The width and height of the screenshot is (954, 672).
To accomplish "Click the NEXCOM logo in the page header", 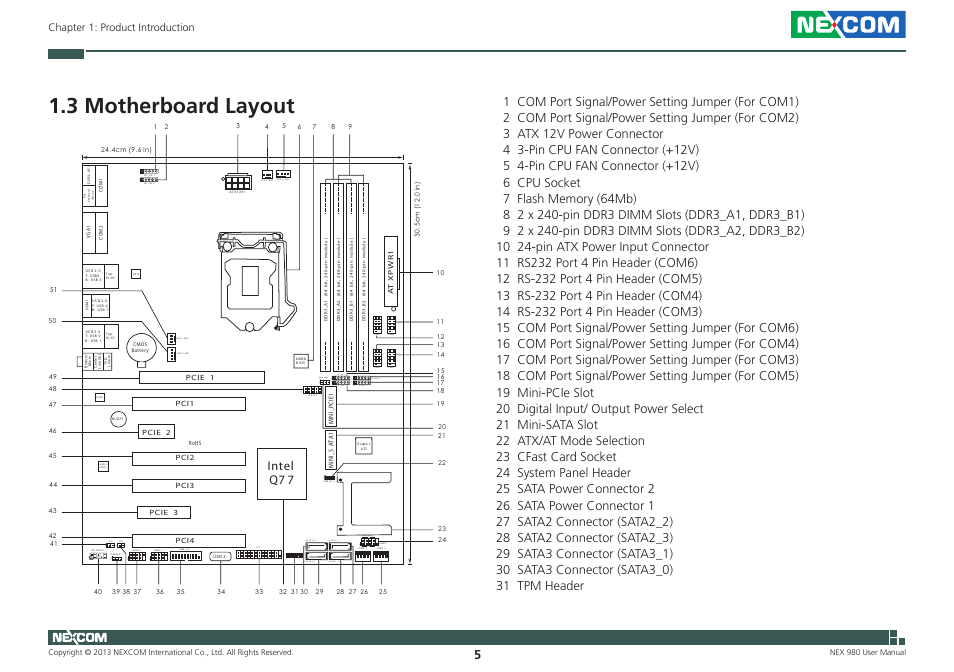I will point(848,25).
